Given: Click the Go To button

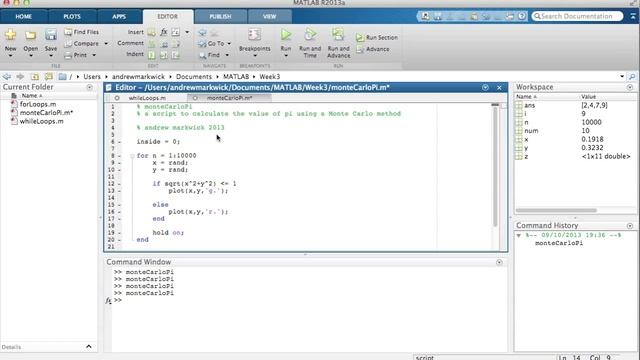Looking at the screenshot, I should coord(211,43).
